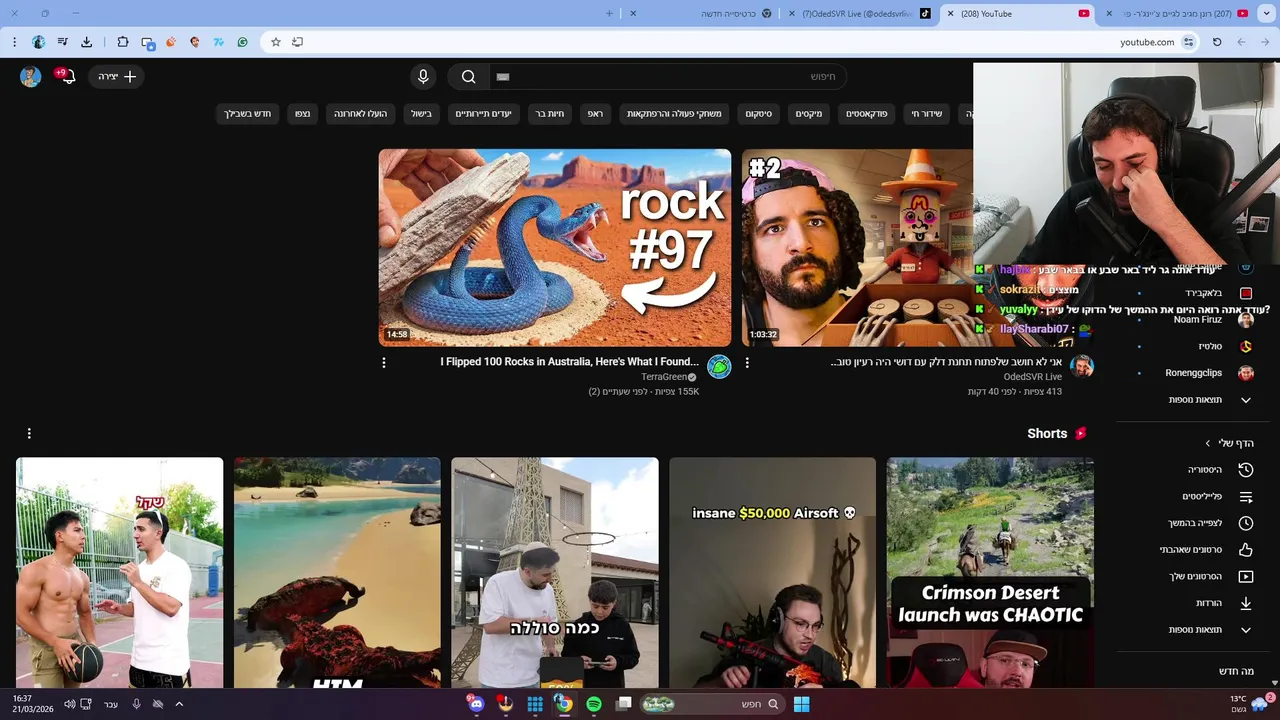Open the Crimson Desert launch Short
The width and height of the screenshot is (1280, 720).
pyautogui.click(x=990, y=573)
